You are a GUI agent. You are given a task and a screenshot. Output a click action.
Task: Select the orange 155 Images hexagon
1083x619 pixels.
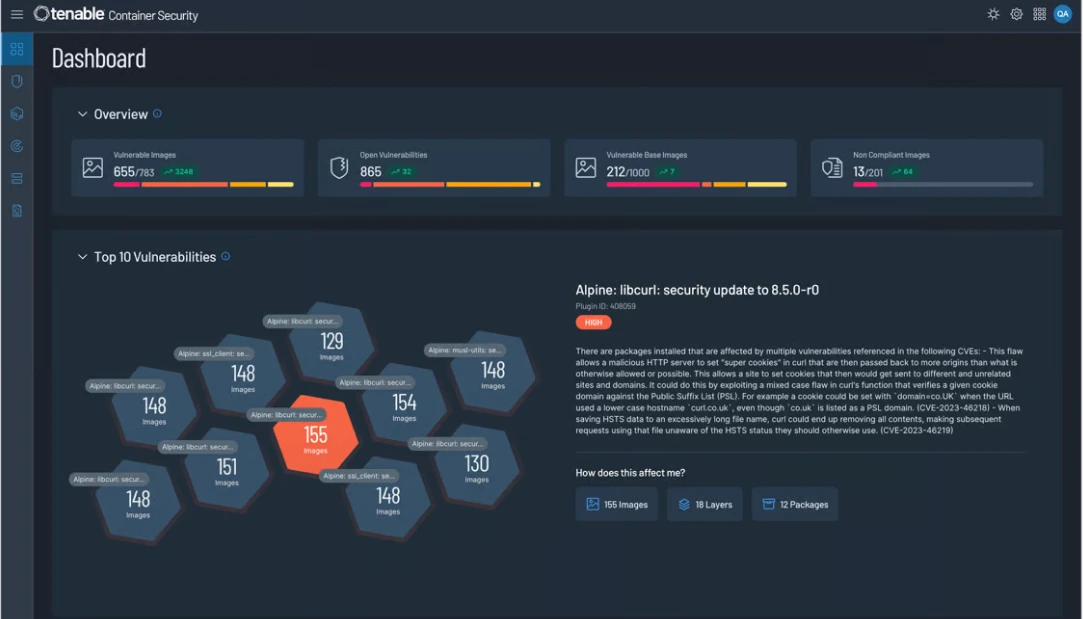[x=316, y=436]
